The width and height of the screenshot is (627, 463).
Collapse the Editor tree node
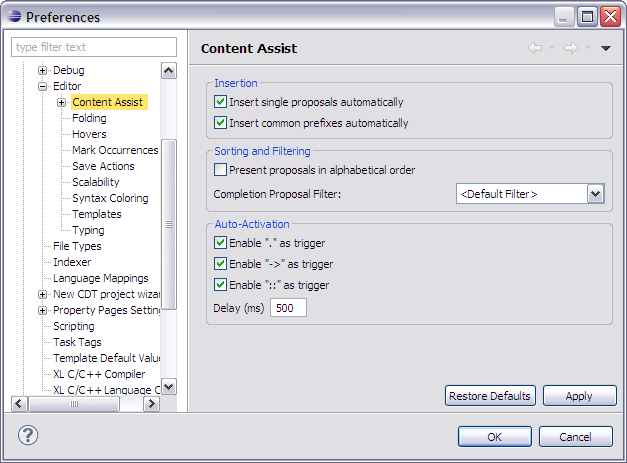[42, 86]
